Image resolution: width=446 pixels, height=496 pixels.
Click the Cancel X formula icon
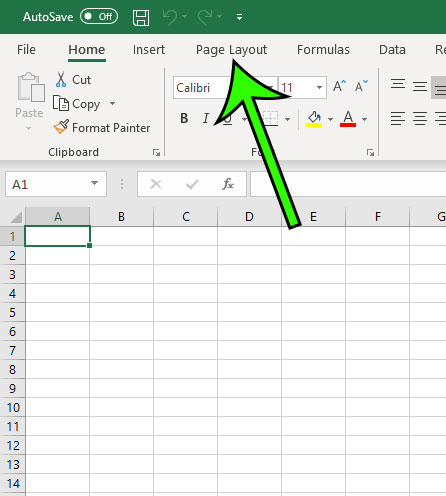point(156,184)
